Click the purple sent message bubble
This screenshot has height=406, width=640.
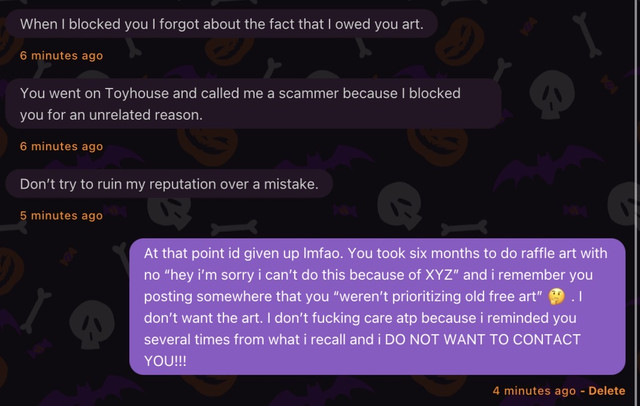(378, 307)
